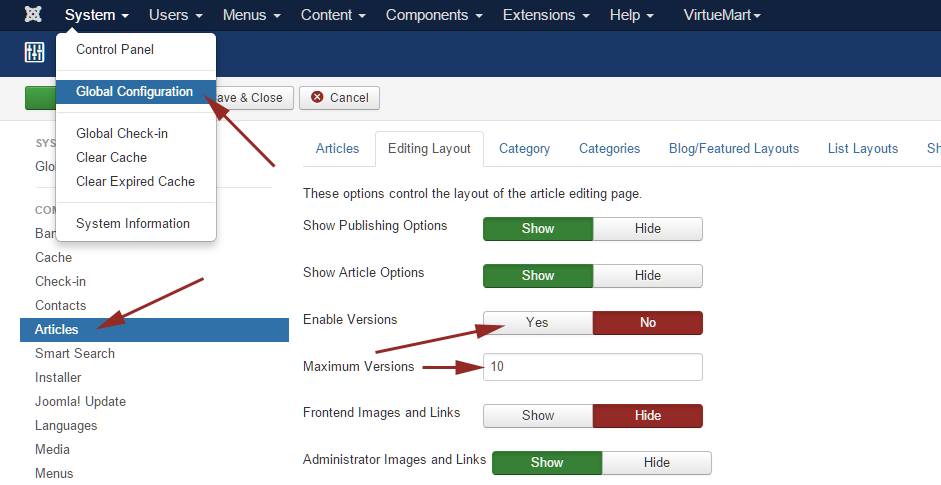Open Cache in the sidebar

[x=53, y=258]
